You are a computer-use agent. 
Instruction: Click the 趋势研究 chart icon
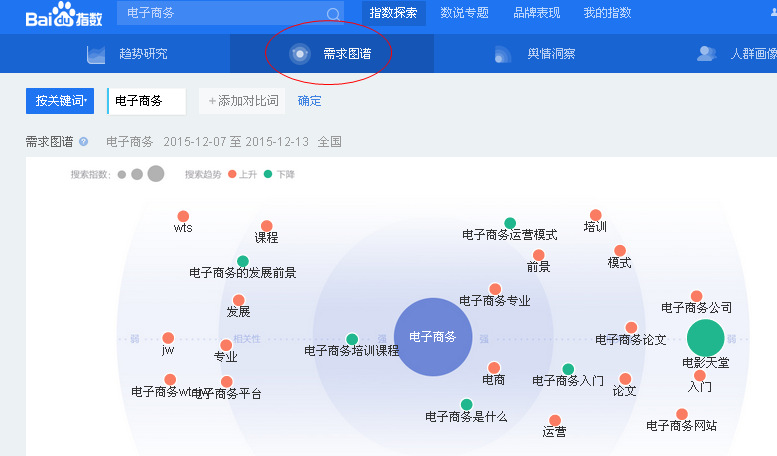click(96, 55)
